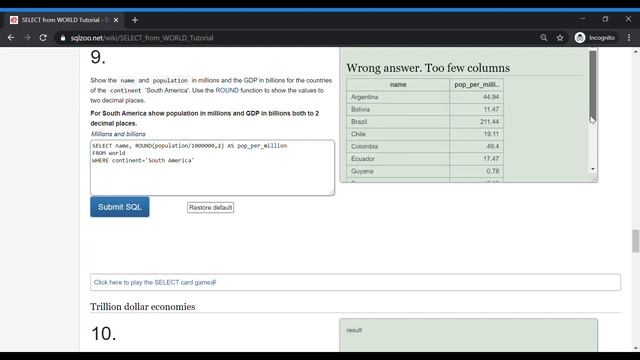Click the 0.78 population value
This screenshot has height=360, width=640.
click(x=492, y=171)
